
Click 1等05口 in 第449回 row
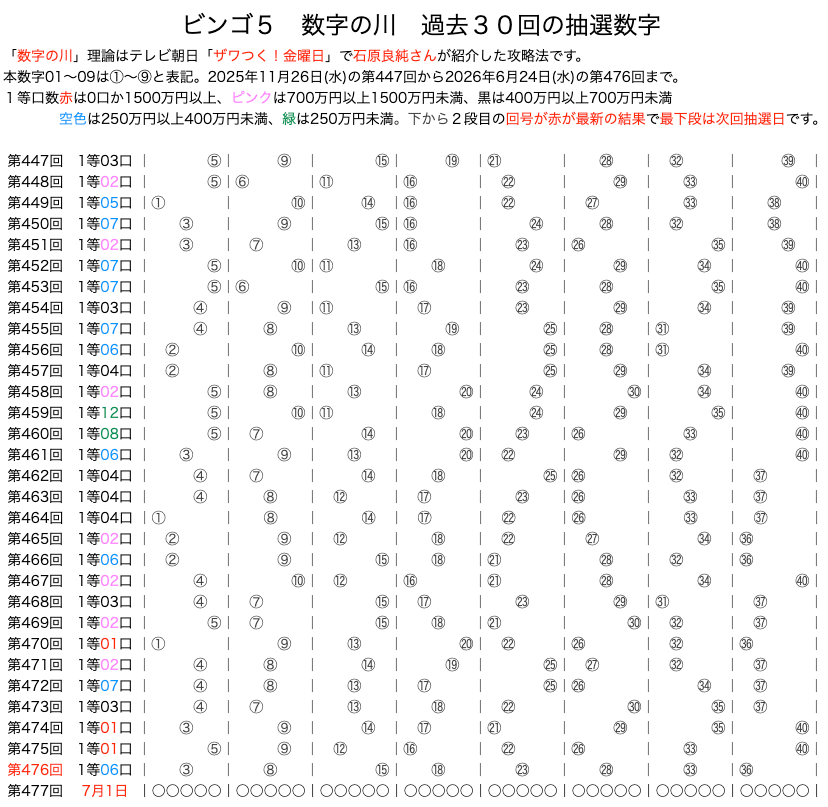pos(105,203)
